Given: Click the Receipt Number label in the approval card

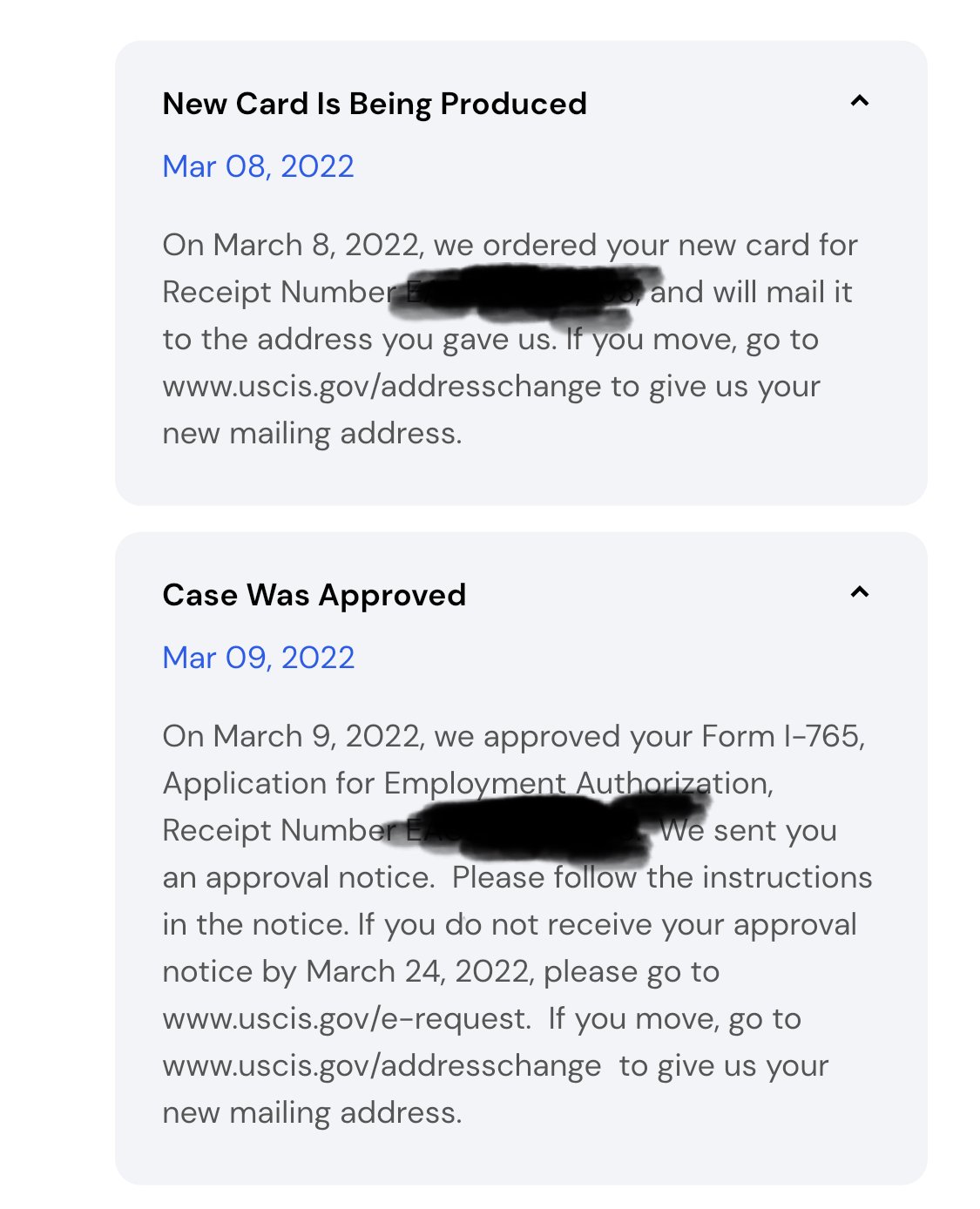Looking at the screenshot, I should (x=279, y=831).
